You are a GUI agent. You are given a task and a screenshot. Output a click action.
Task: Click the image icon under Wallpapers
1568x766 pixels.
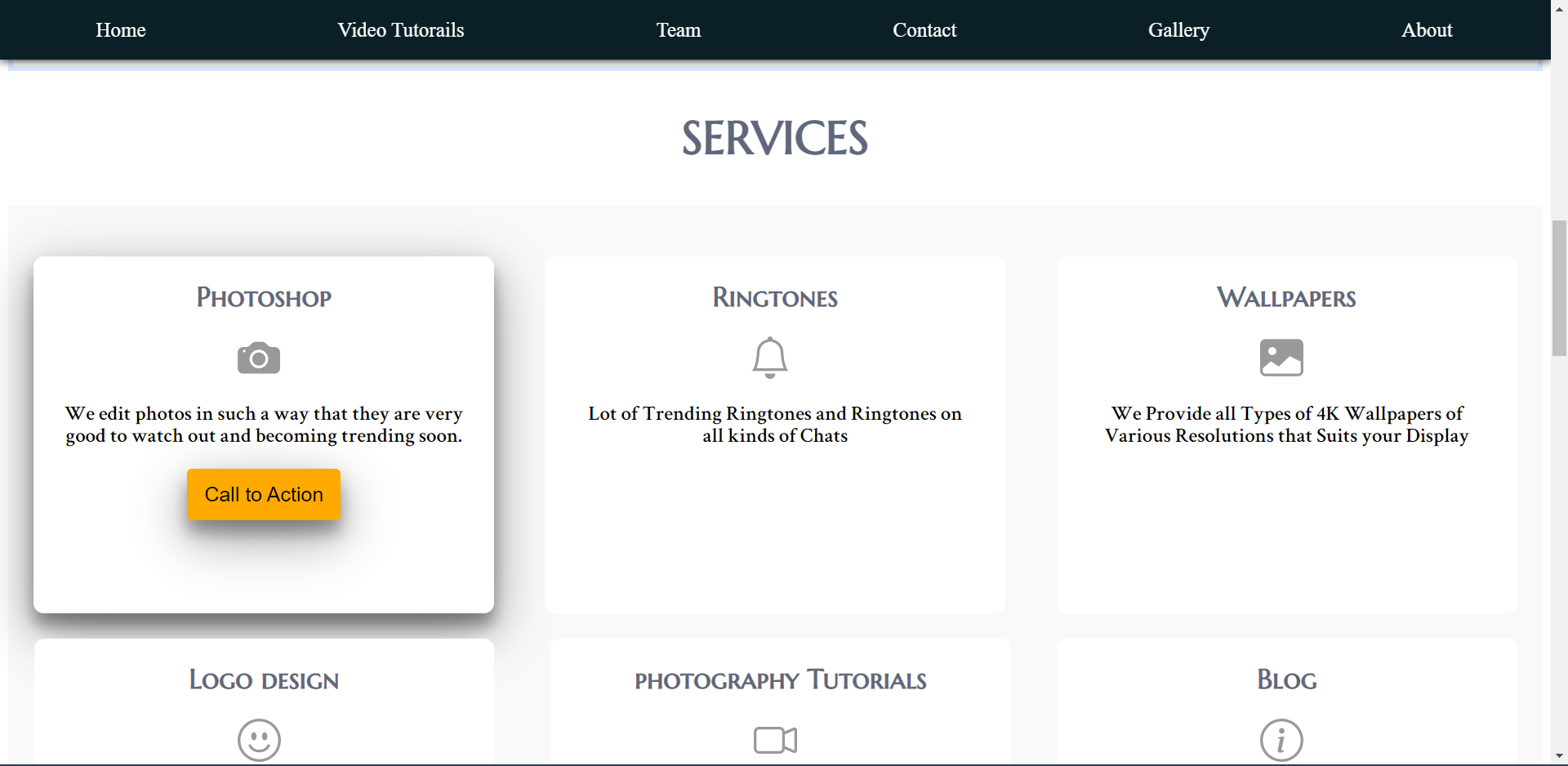click(1281, 358)
